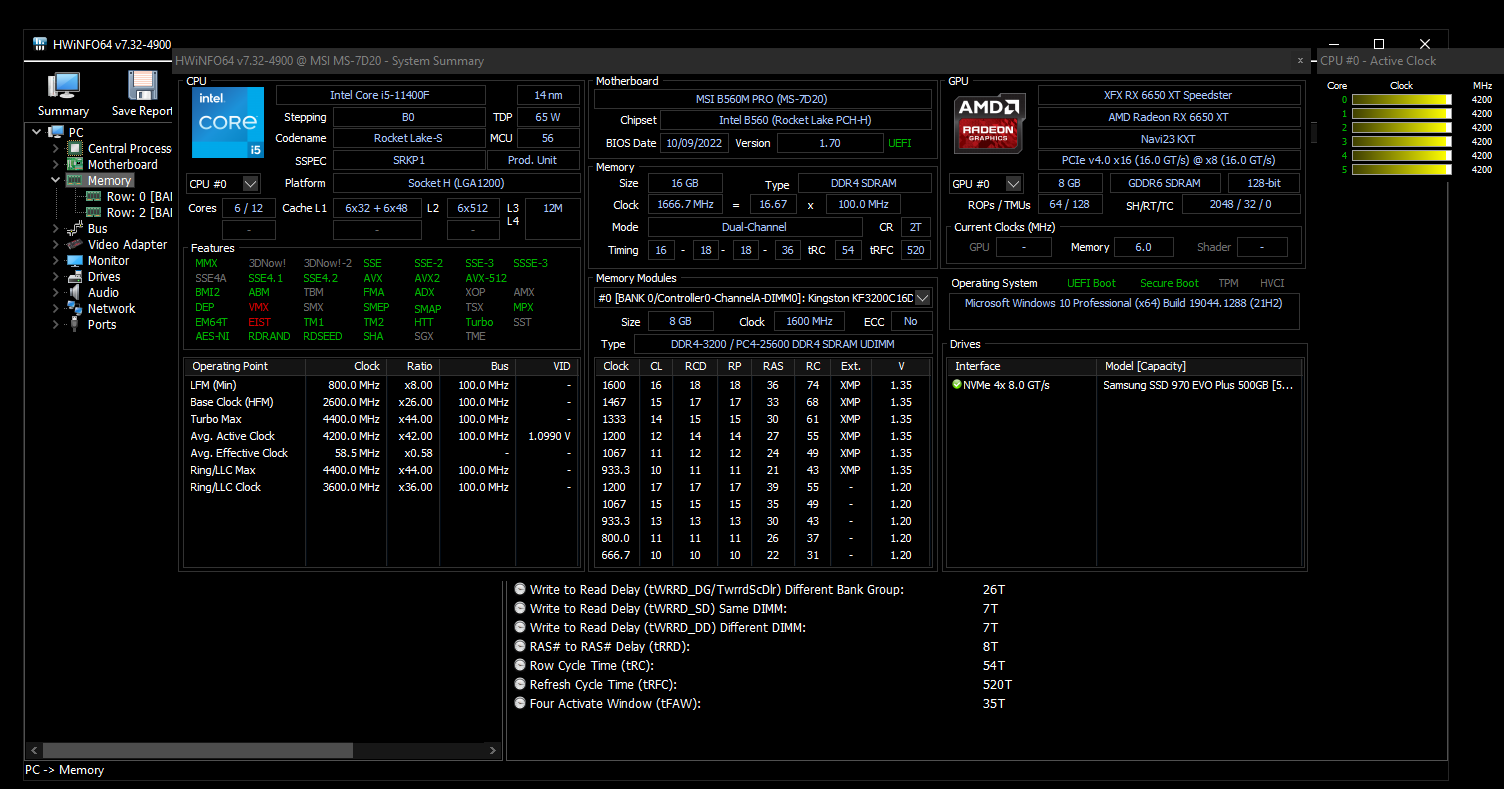
Task: Click the green NVMe drive status icon
Action: 957,384
